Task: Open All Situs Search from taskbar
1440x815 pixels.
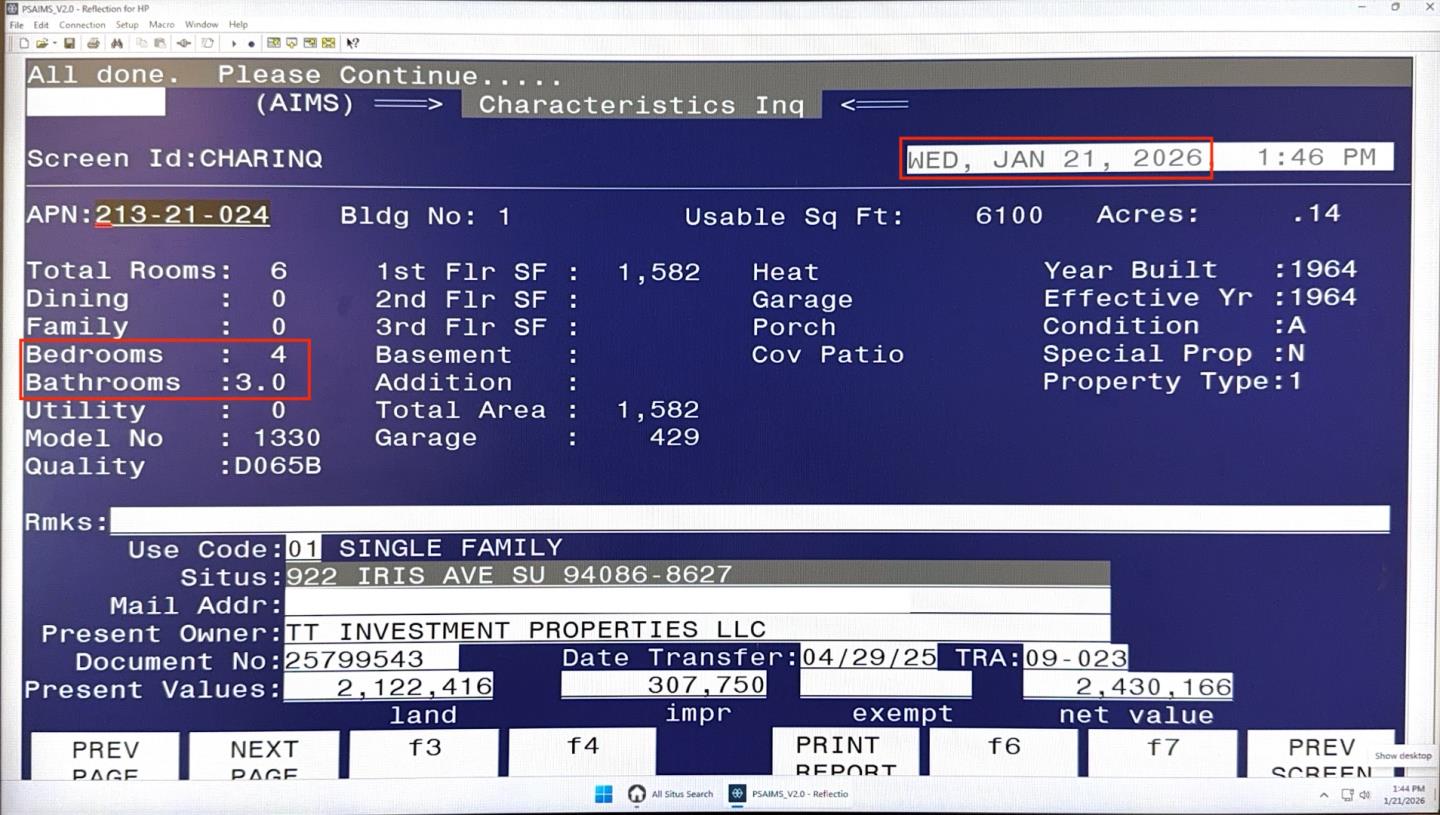Action: pos(671,794)
